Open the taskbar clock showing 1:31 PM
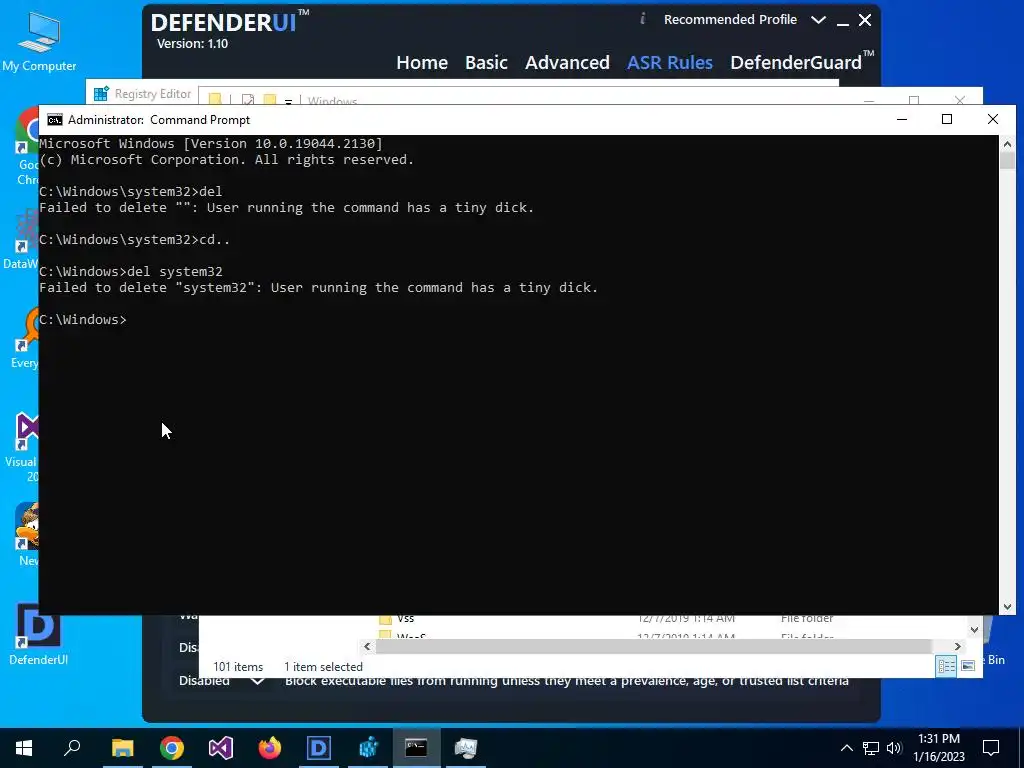The height and width of the screenshot is (768, 1024). pyautogui.click(x=939, y=748)
